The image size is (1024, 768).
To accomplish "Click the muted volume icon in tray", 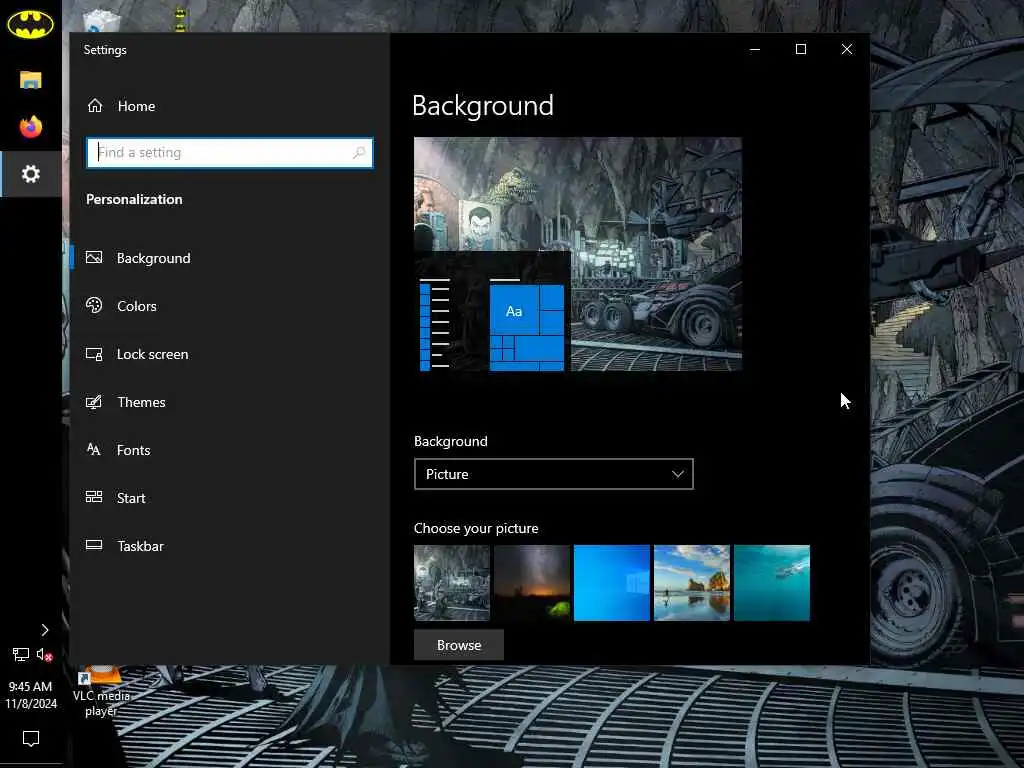I will click(x=44, y=654).
